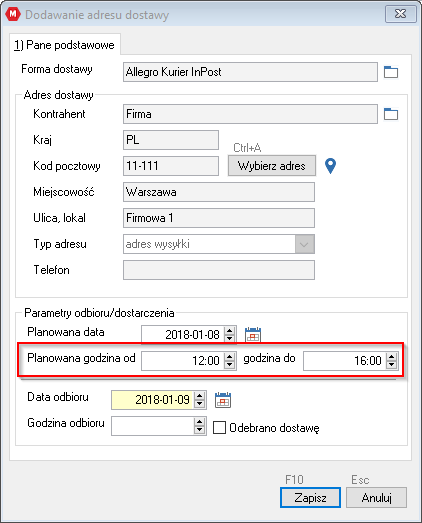Decrease Planowana godzina od with down arrow
This screenshot has width=422, height=523.
point(230,365)
